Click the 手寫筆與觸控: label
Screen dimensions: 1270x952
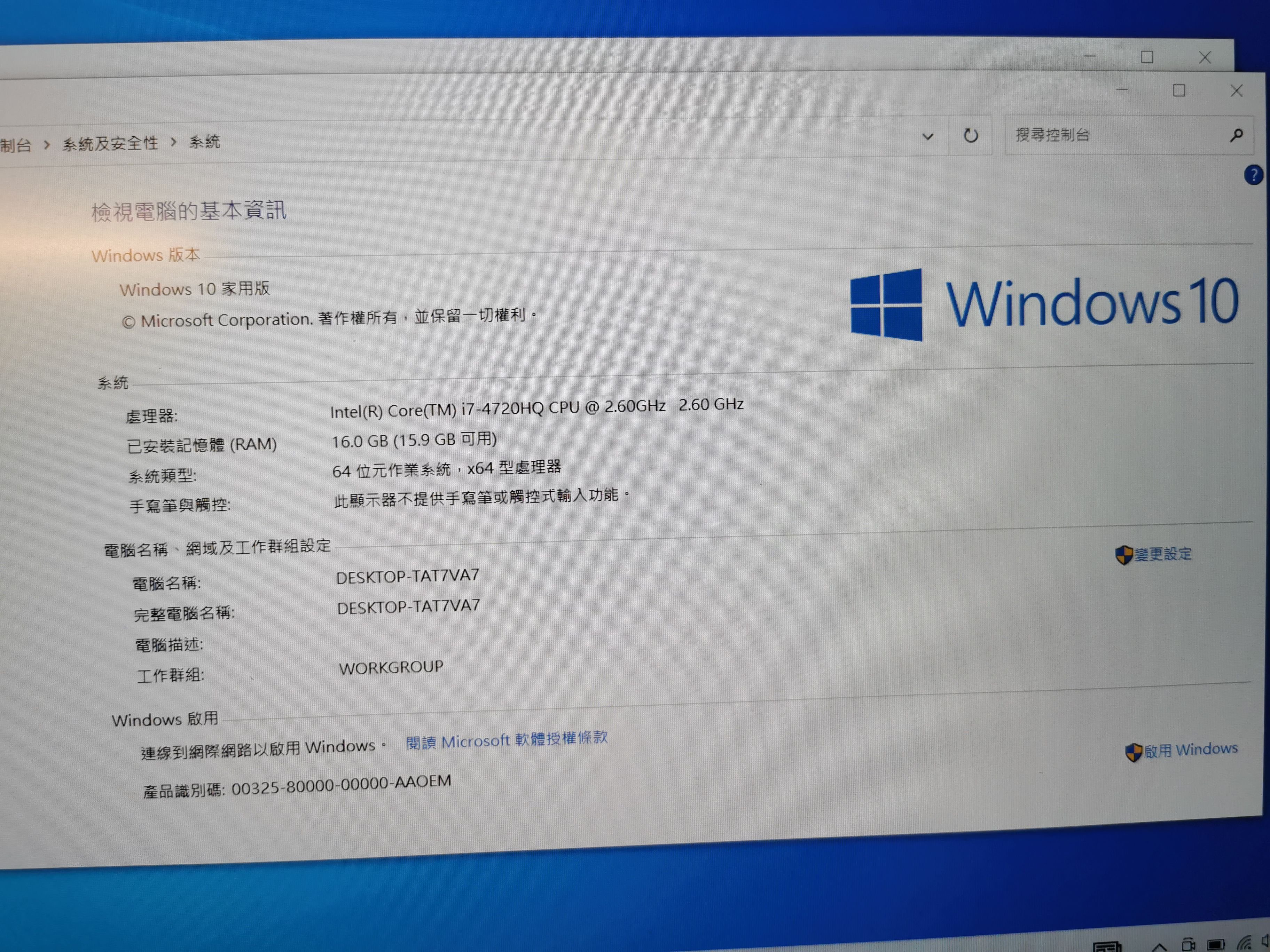(180, 506)
